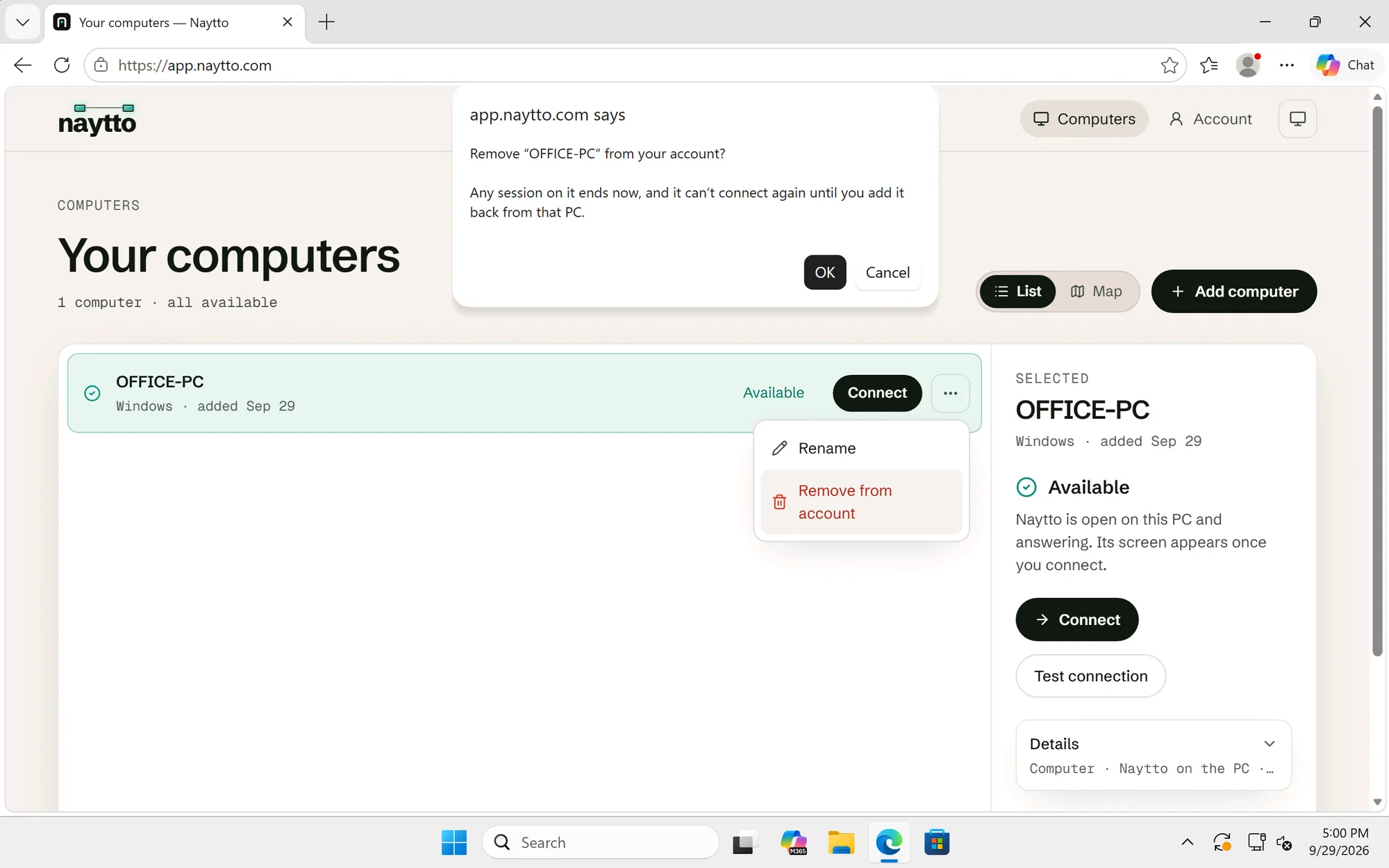
Task: Close the Your computers — Naytto tab
Action: [288, 22]
